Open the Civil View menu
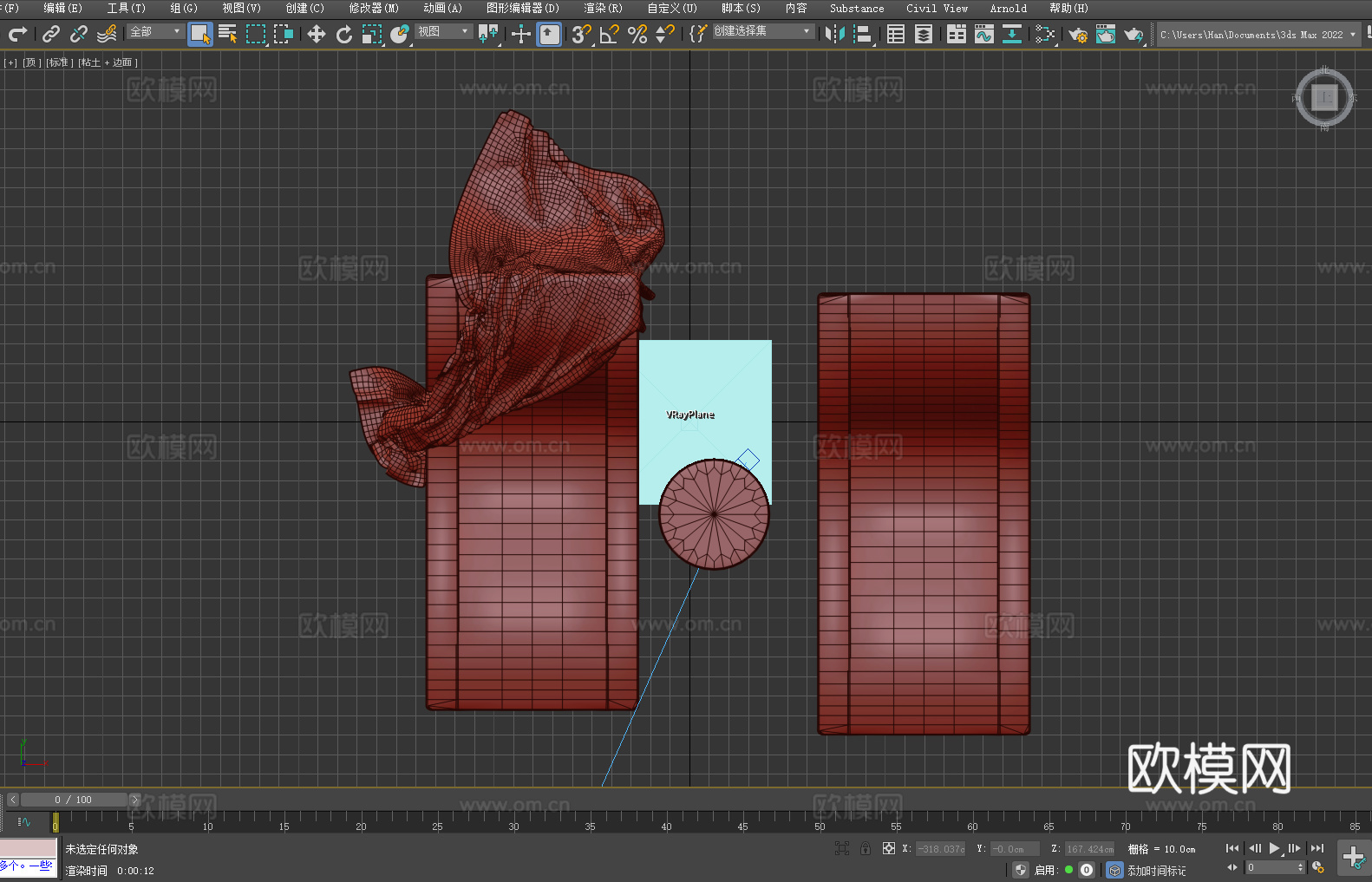Viewport: 1372px width, 882px height. point(937,8)
